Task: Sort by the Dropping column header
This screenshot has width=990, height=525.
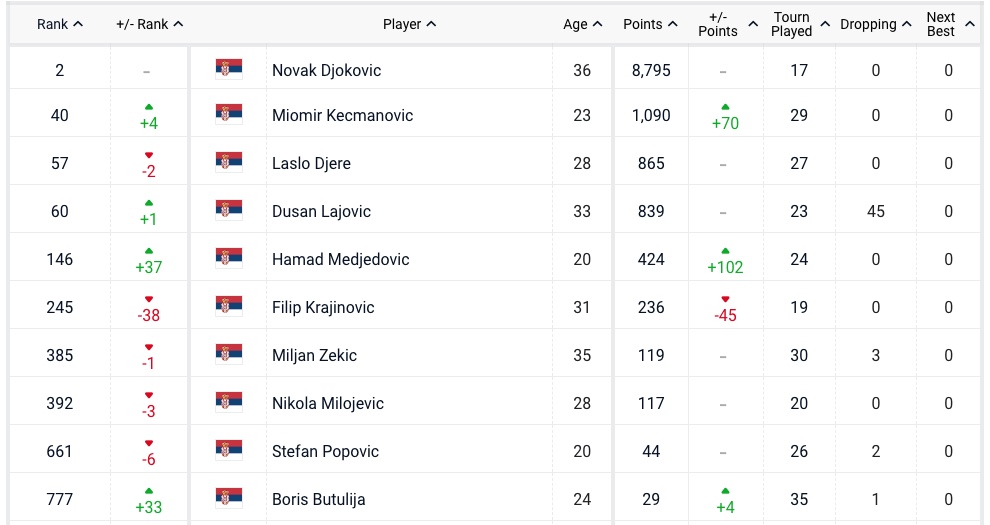Action: point(875,24)
